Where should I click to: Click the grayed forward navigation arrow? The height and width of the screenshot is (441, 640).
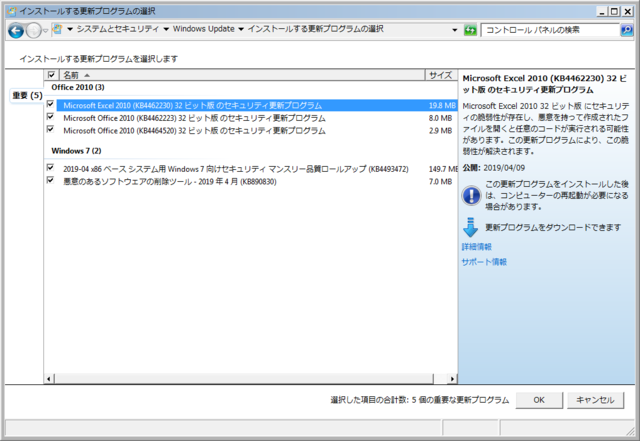click(x=33, y=30)
